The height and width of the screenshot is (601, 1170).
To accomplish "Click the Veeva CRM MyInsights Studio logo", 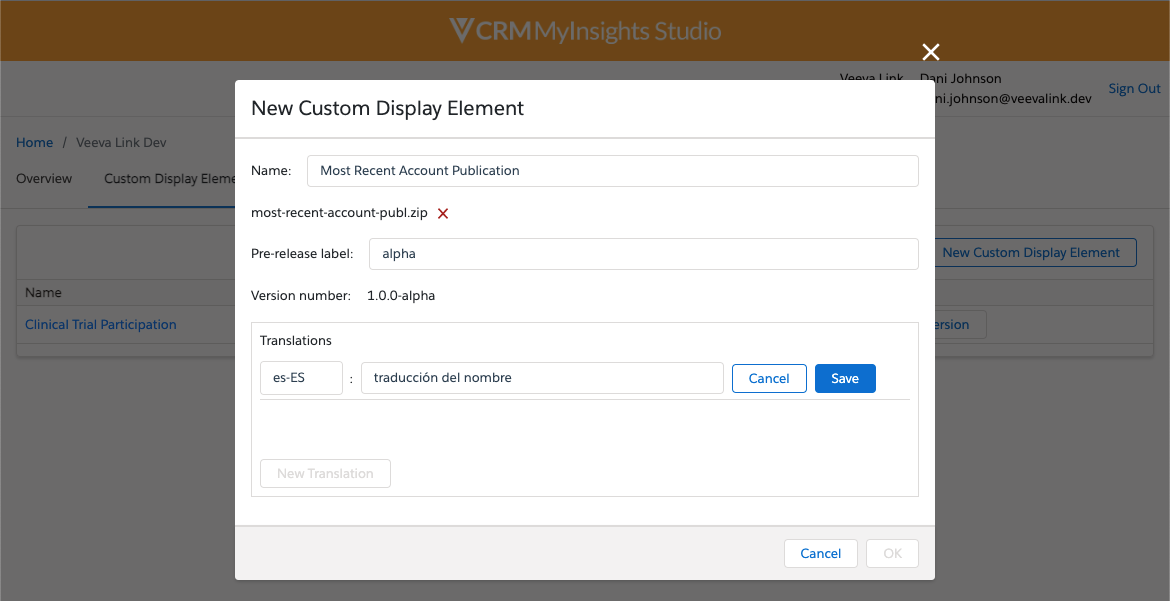I will coord(585,31).
